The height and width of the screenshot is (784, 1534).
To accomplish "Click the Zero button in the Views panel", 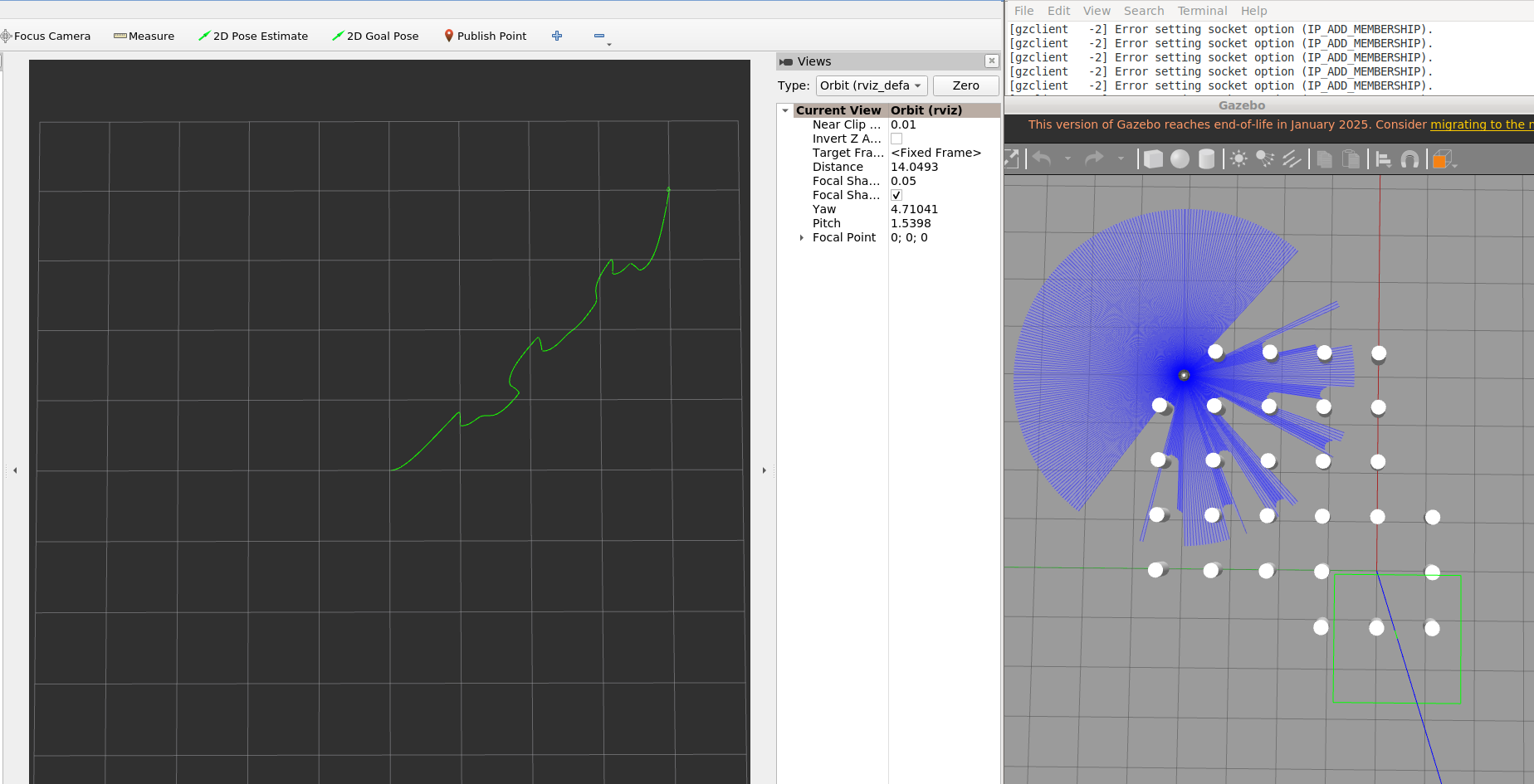I will pos(965,85).
